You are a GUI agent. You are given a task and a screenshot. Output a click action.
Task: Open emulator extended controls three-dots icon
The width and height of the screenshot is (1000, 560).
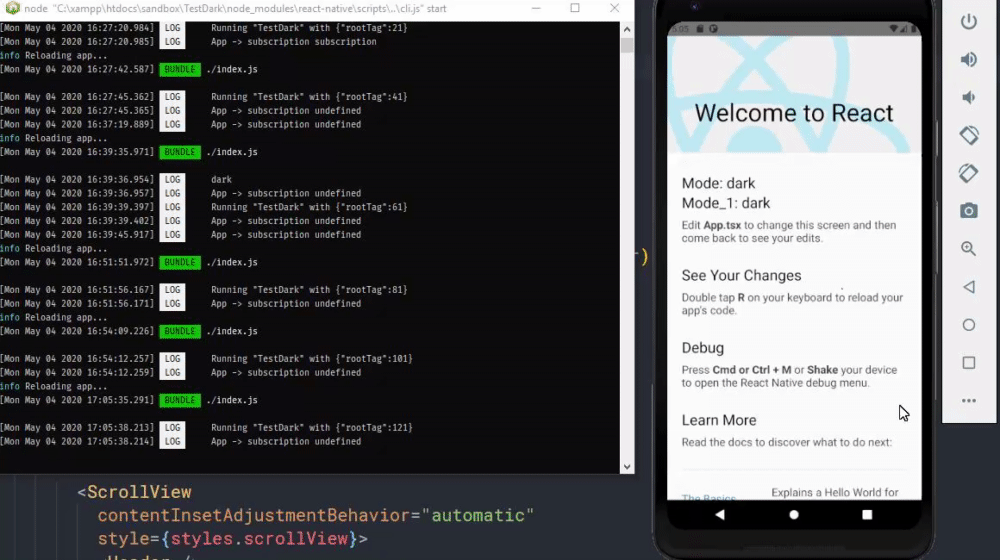coord(968,401)
